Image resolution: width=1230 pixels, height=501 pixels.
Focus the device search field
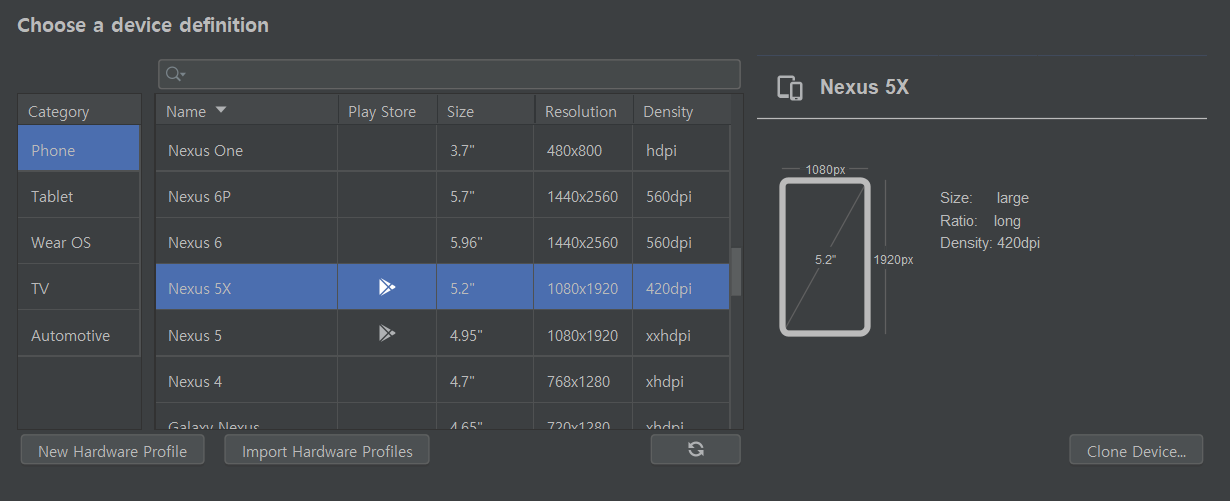point(449,74)
